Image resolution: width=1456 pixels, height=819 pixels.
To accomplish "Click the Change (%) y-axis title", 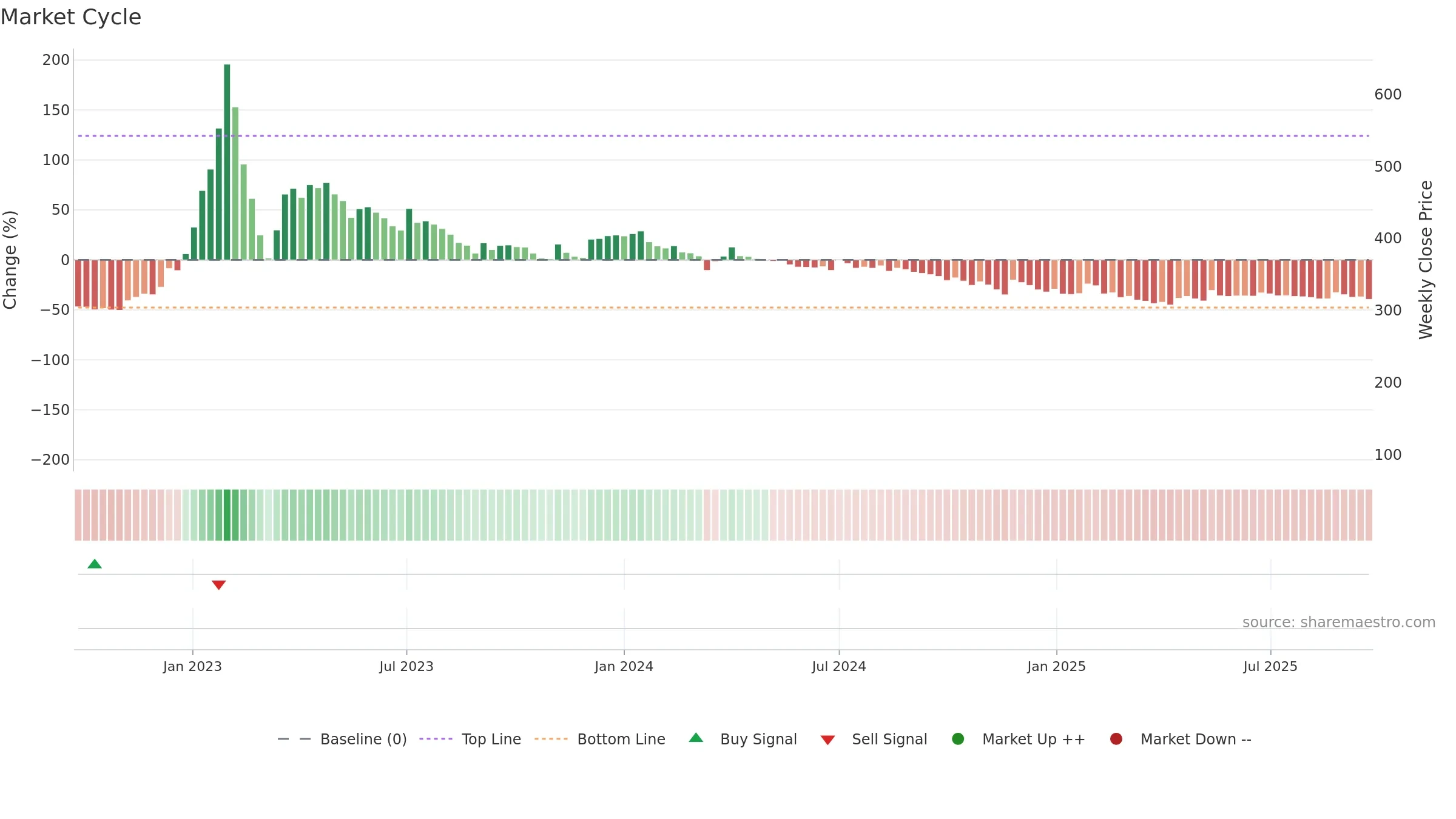I will (10, 260).
